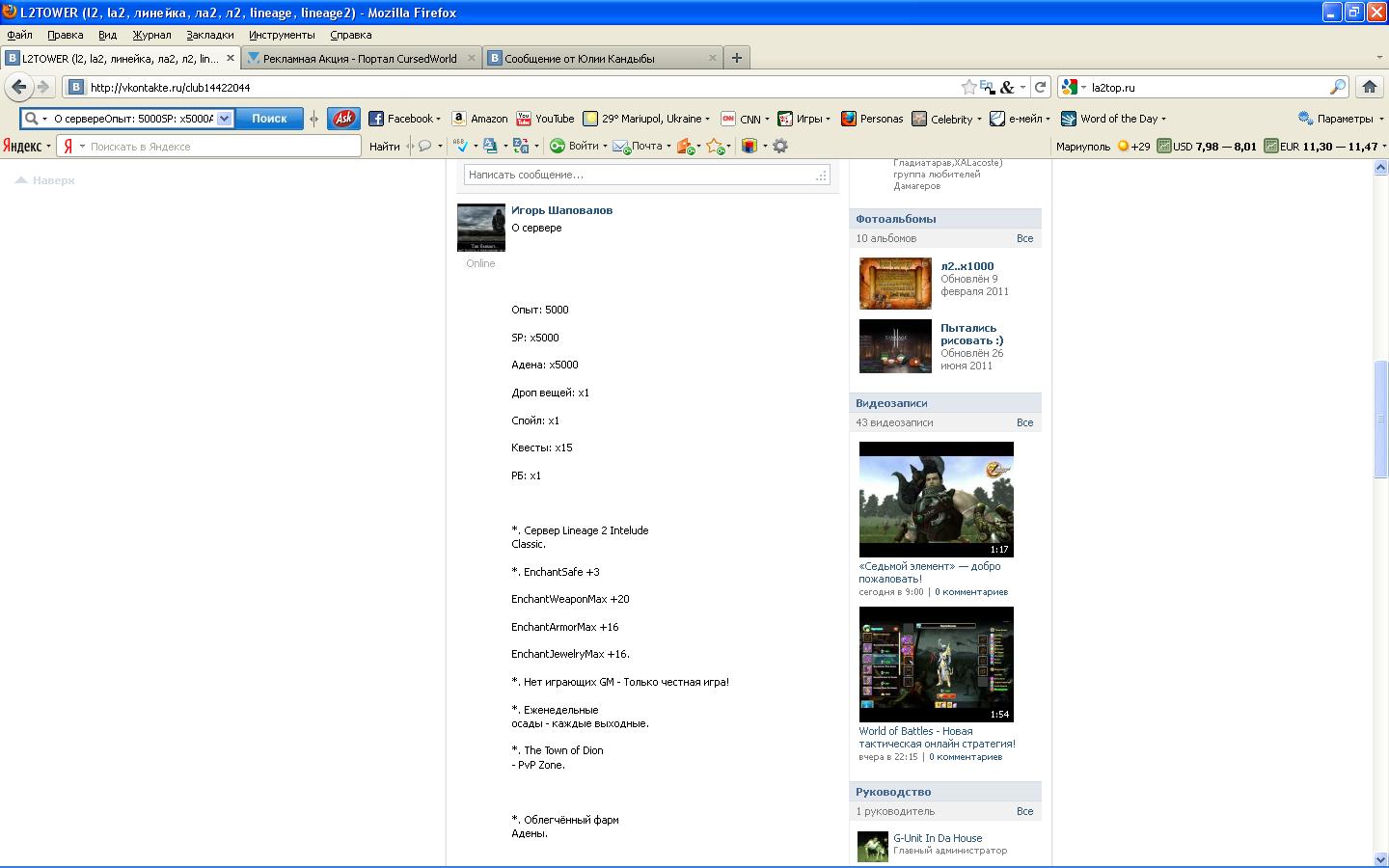Reload the page with refresh icon
This screenshot has height=868, width=1389.
tap(1040, 87)
